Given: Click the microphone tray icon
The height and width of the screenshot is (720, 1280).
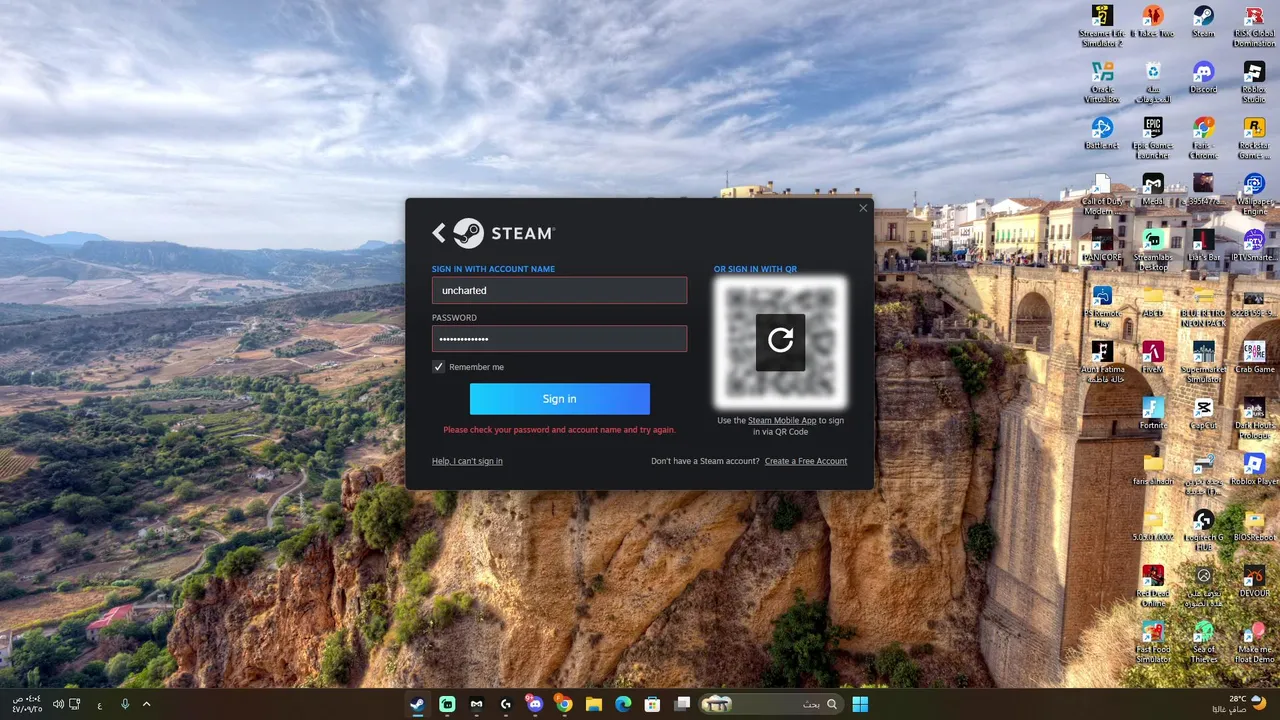Looking at the screenshot, I should click(125, 704).
